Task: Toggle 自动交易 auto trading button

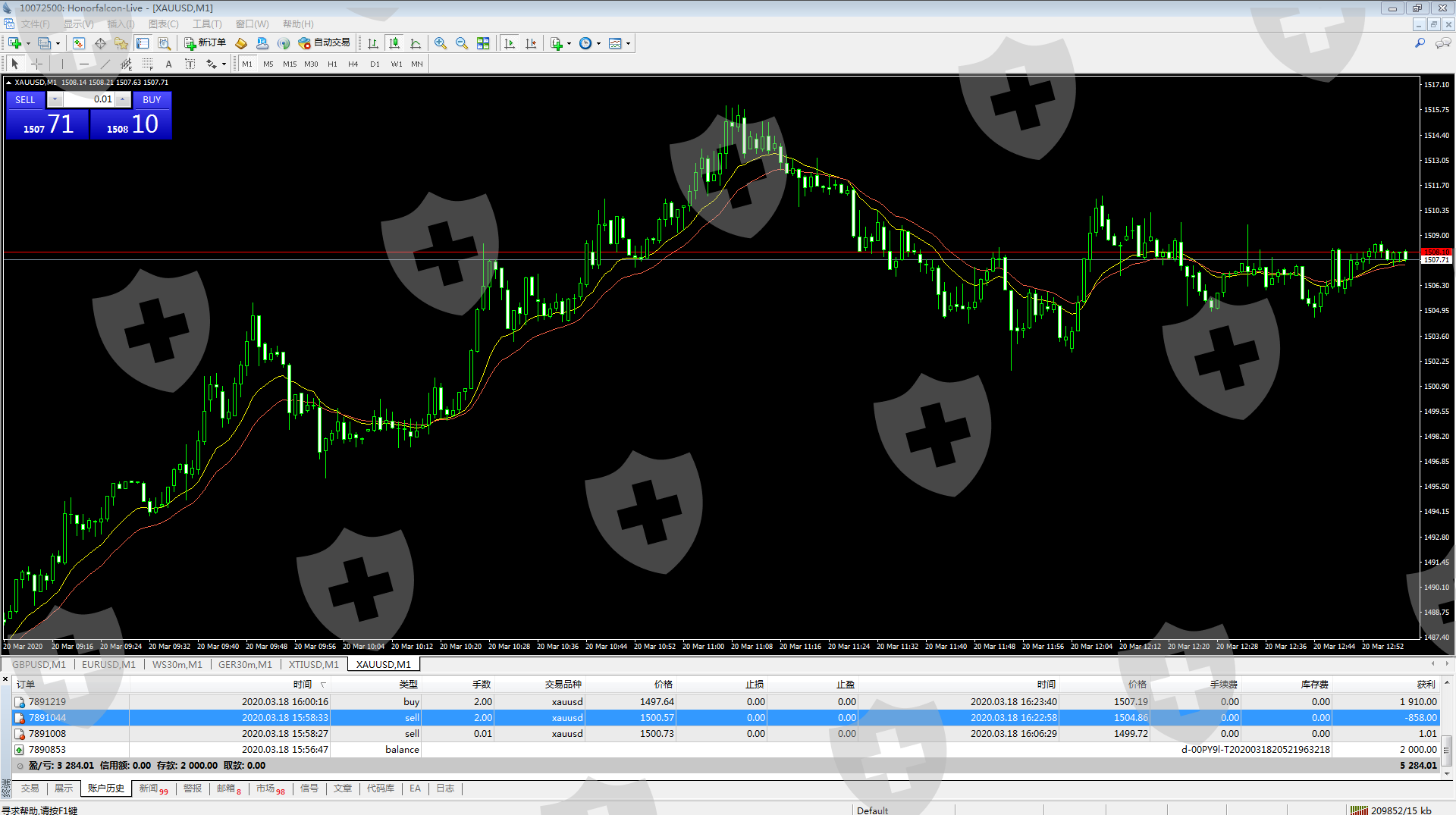Action: tap(325, 43)
